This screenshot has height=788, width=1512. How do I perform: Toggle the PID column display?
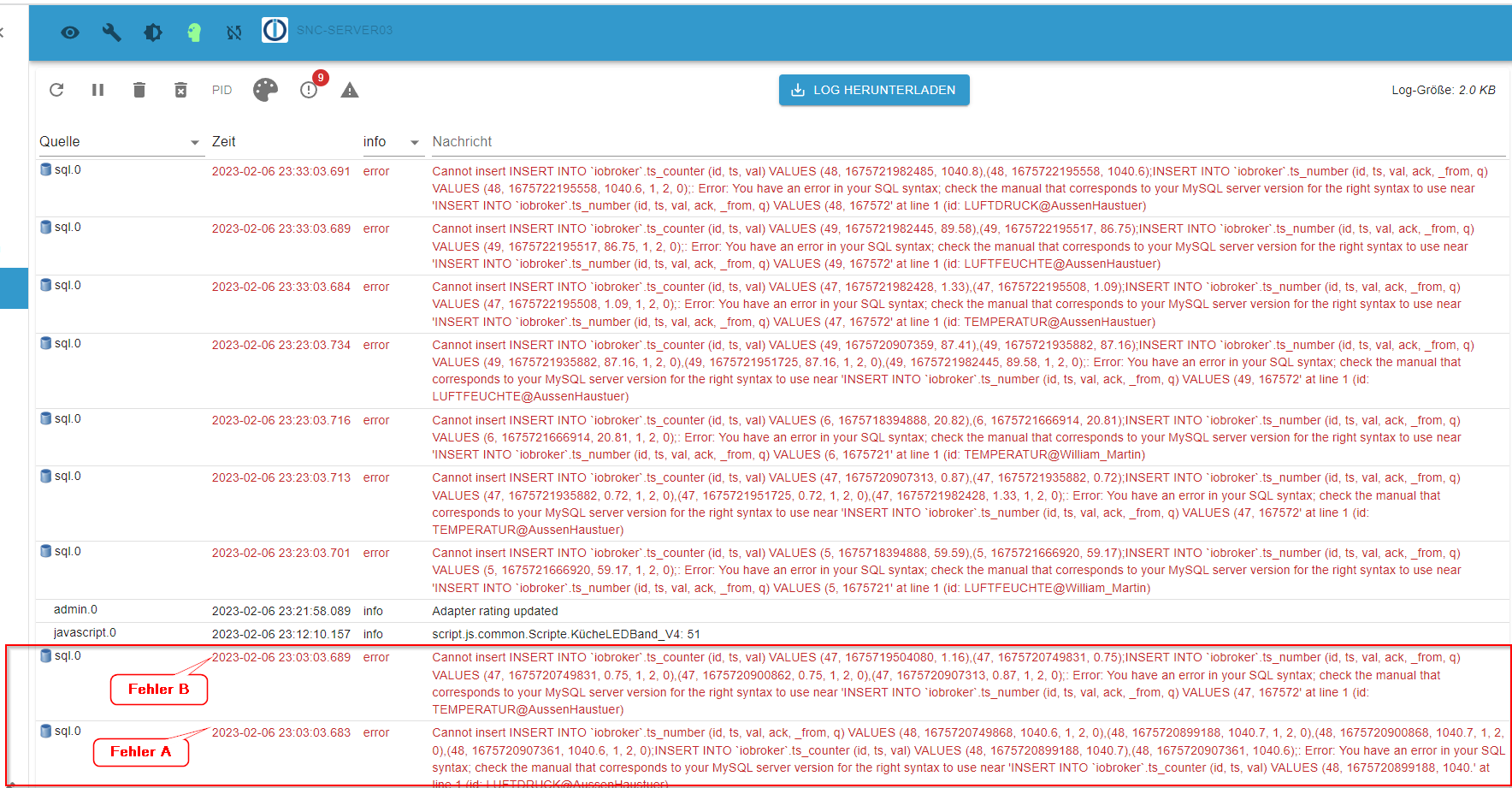click(222, 90)
